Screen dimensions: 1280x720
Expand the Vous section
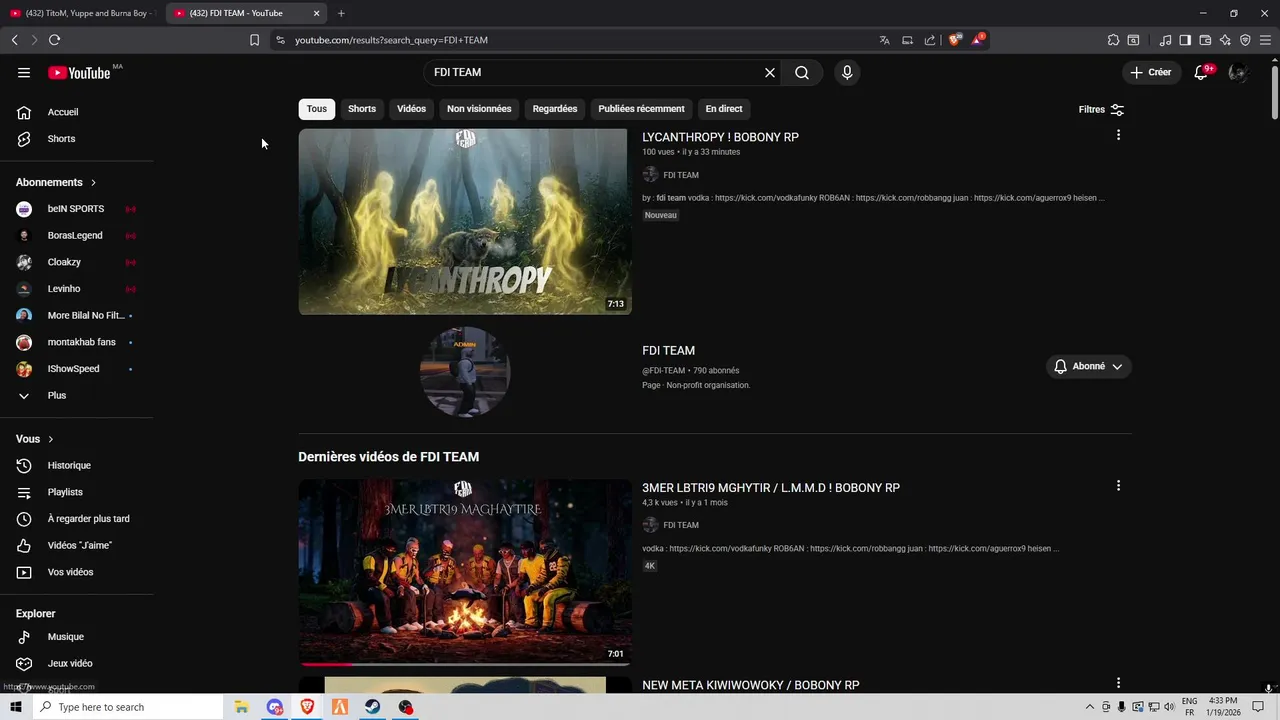click(35, 439)
